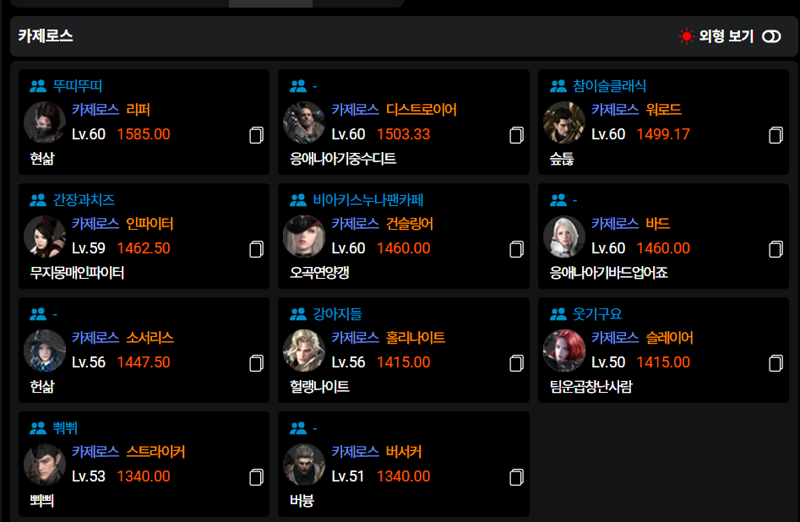800x522 pixels.
Task: Click copy icon on 버서커 card
Action: (516, 477)
